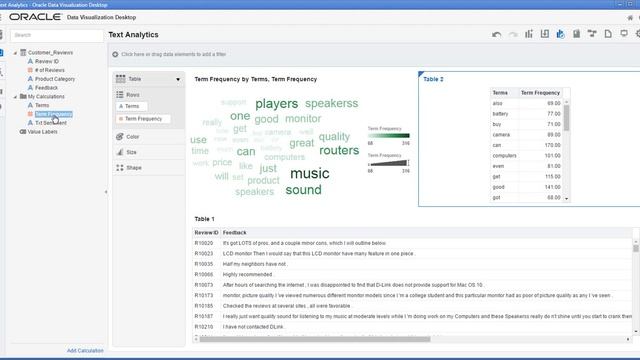The image size is (640, 360).
Task: Click the highlighted blue chart toolbar icon
Action: (560, 34)
